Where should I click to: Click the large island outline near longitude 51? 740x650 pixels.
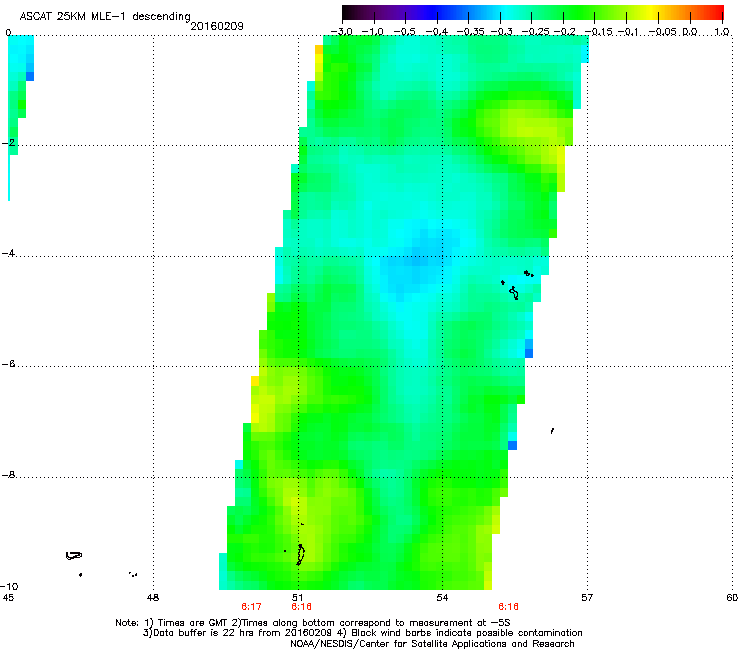pyautogui.click(x=300, y=555)
